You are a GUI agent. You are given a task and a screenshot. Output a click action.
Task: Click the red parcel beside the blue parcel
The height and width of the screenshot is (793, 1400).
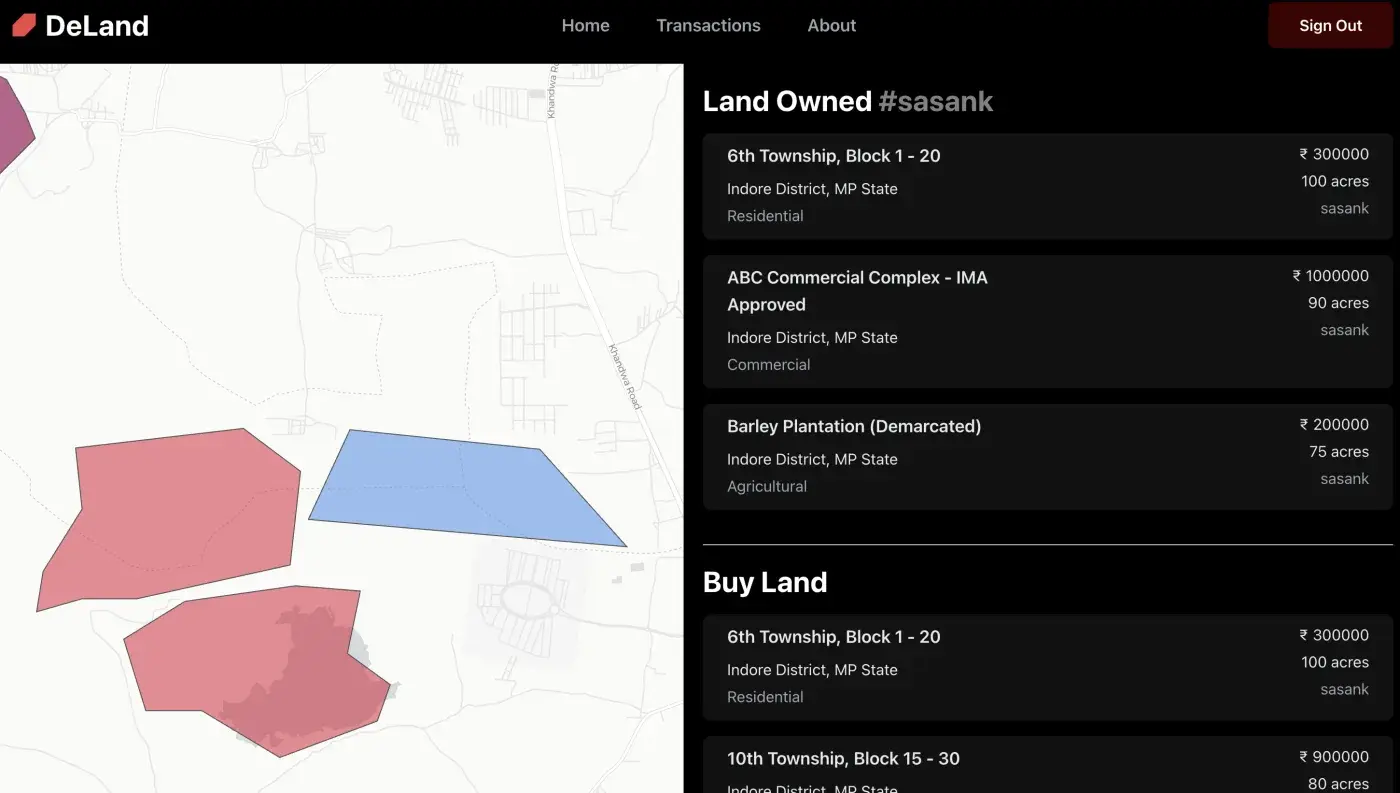pos(168,518)
